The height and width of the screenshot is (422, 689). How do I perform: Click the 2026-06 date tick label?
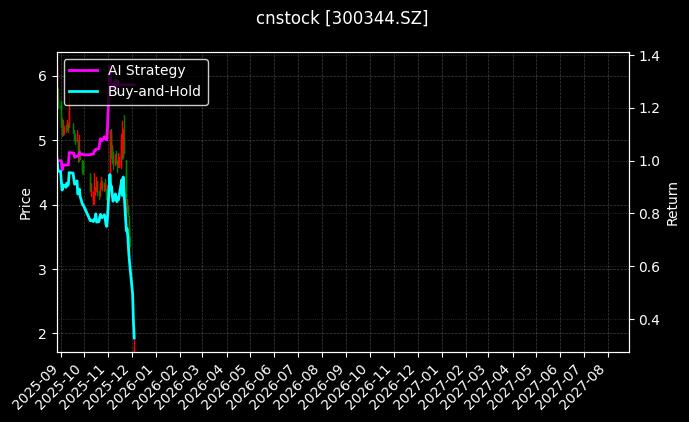click(x=258, y=380)
